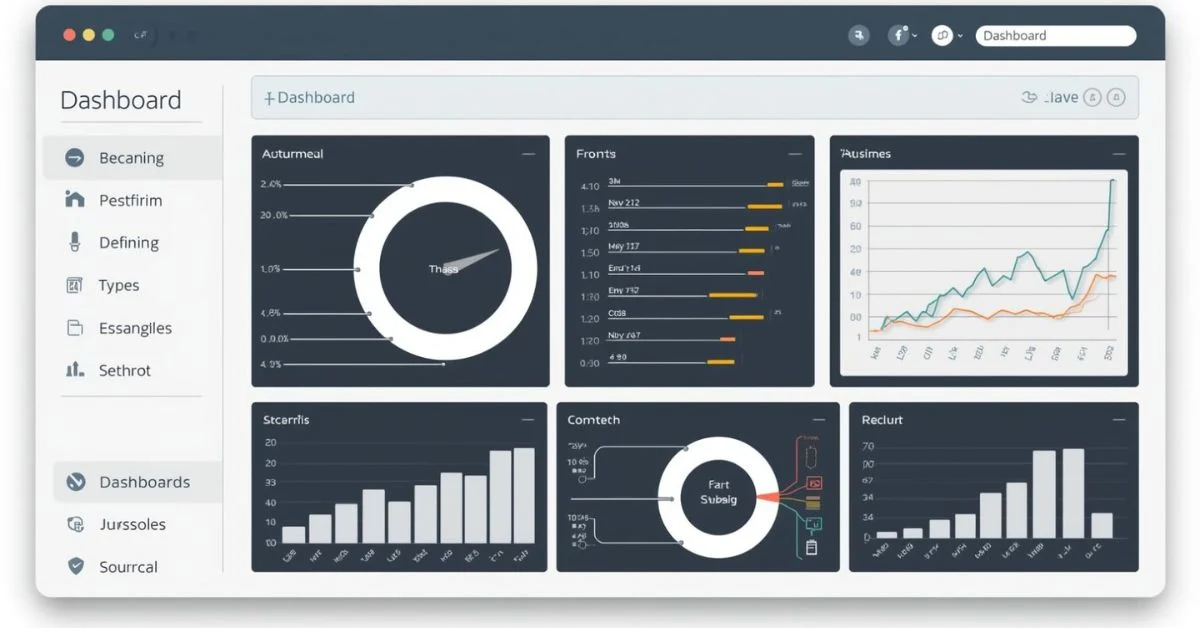Open the Dashboards section icon
The image size is (1200, 628).
75,481
